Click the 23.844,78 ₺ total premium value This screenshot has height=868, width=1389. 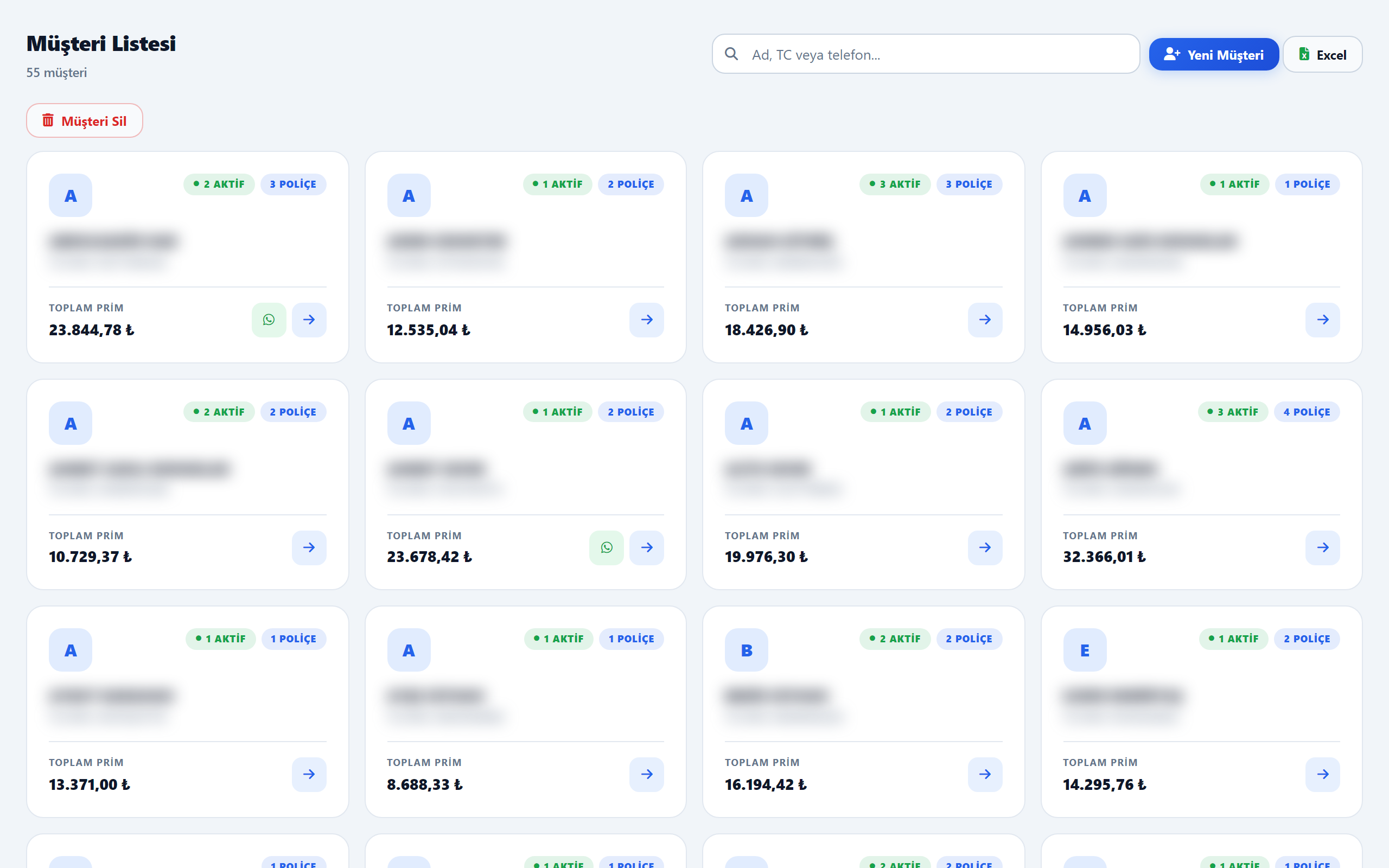coord(91,330)
